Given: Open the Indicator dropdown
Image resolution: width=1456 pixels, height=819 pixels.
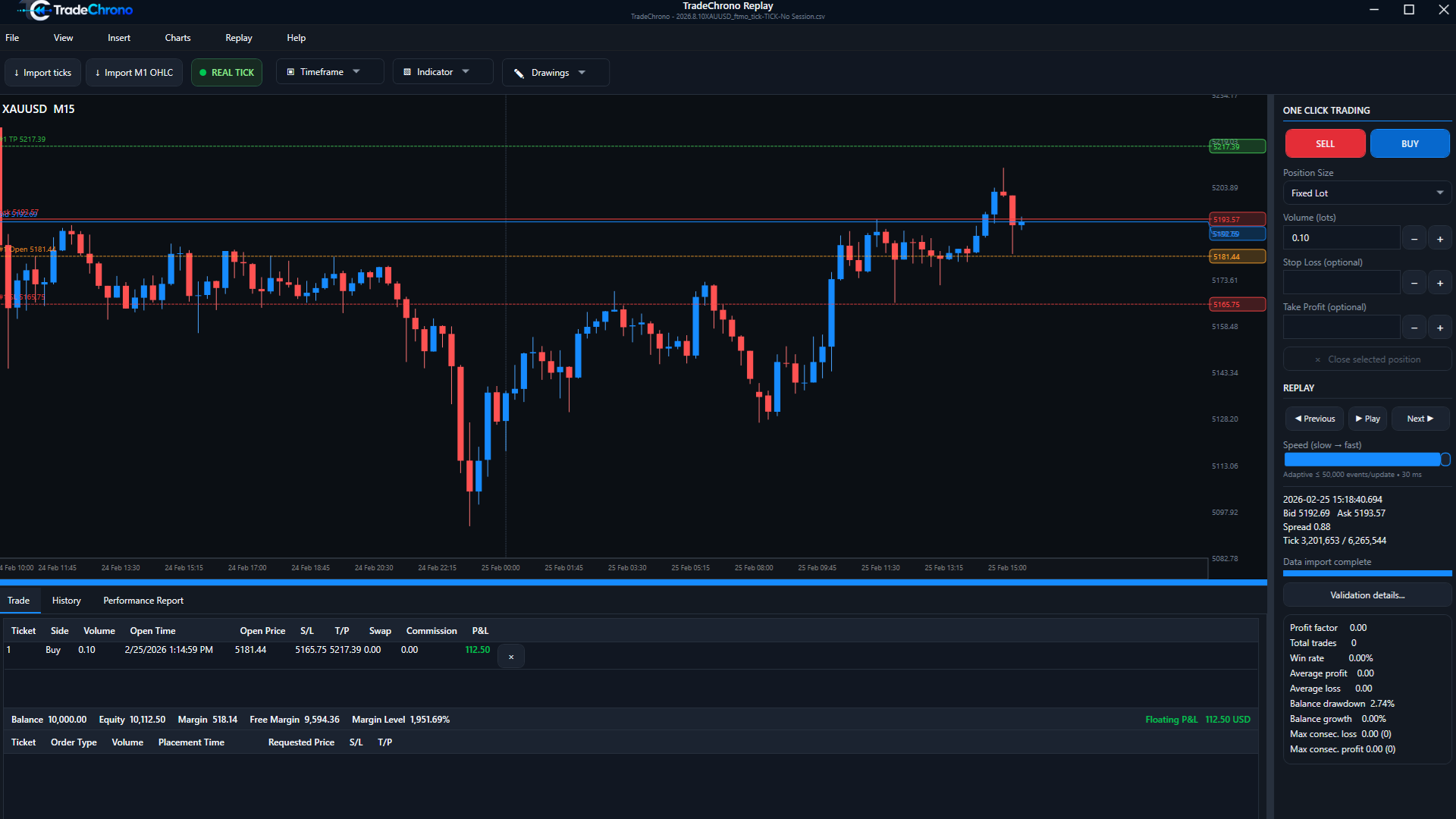Looking at the screenshot, I should (x=443, y=72).
